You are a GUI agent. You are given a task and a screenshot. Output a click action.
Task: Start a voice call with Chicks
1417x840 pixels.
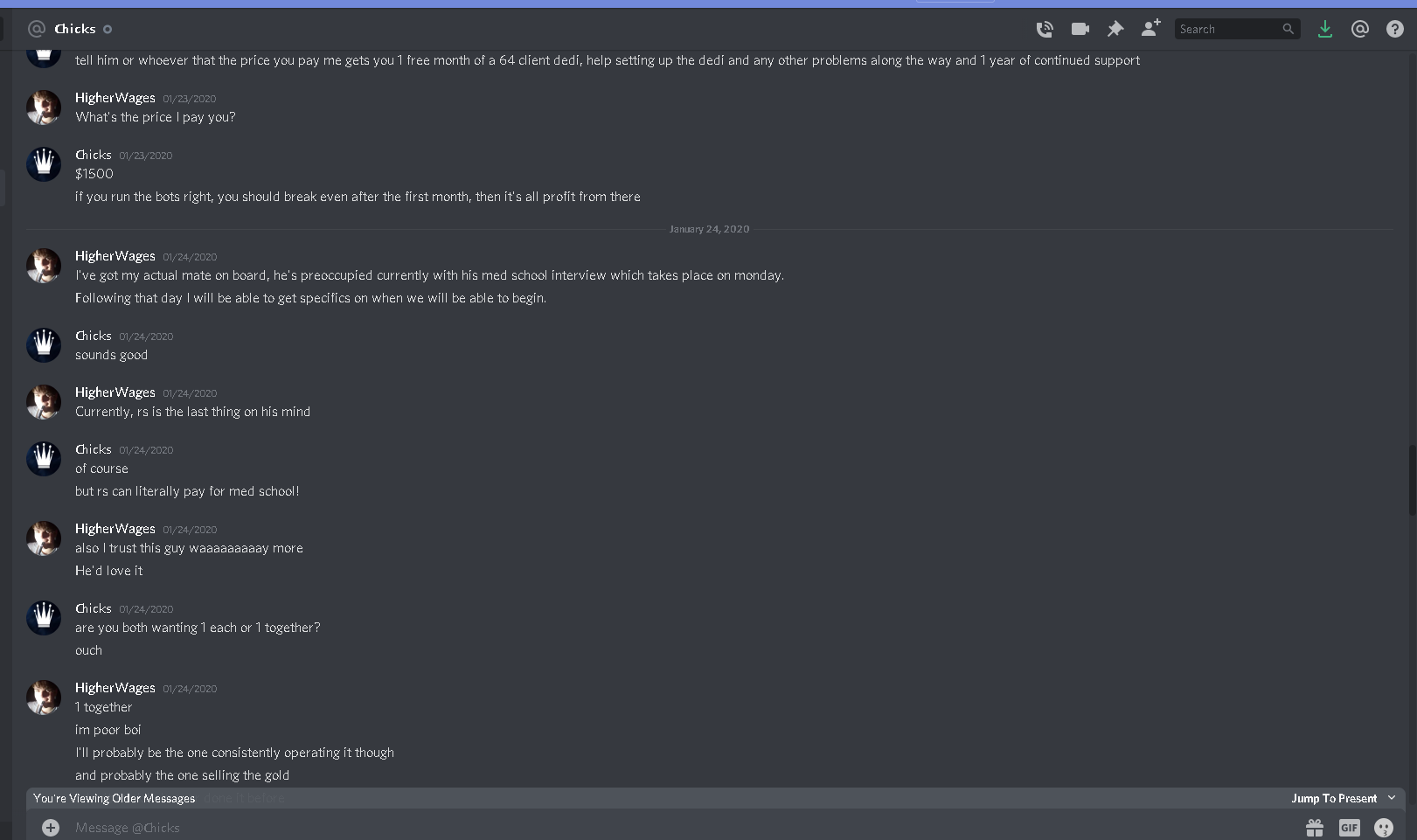pos(1045,29)
